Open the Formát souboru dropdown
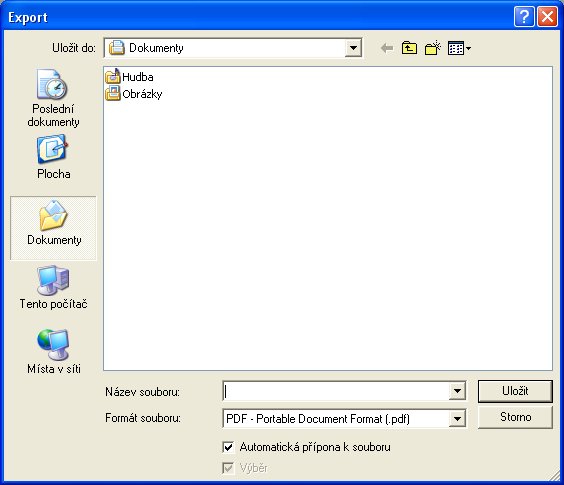The image size is (564, 485). pos(457,418)
